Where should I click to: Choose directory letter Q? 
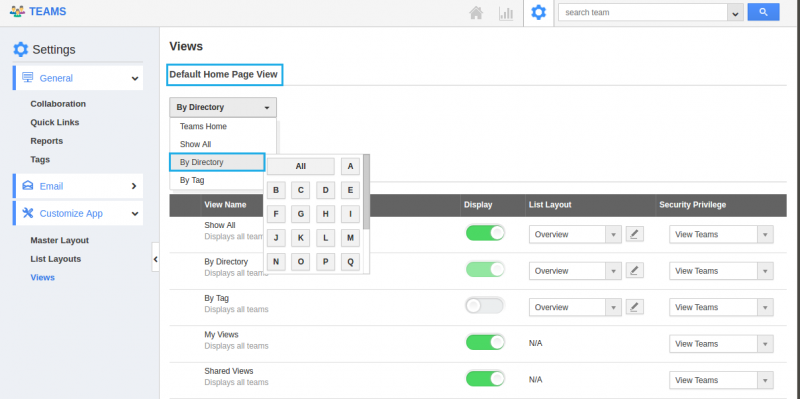pyautogui.click(x=351, y=262)
